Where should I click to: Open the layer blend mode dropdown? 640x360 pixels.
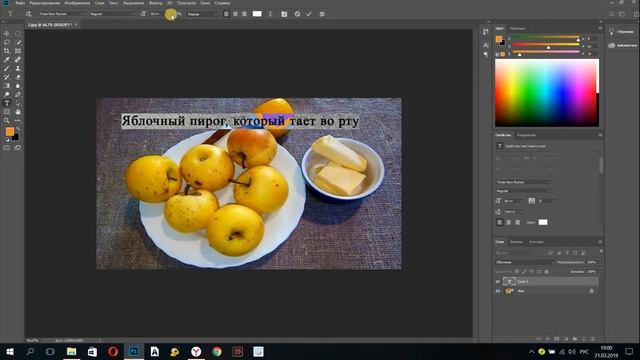(x=524, y=262)
